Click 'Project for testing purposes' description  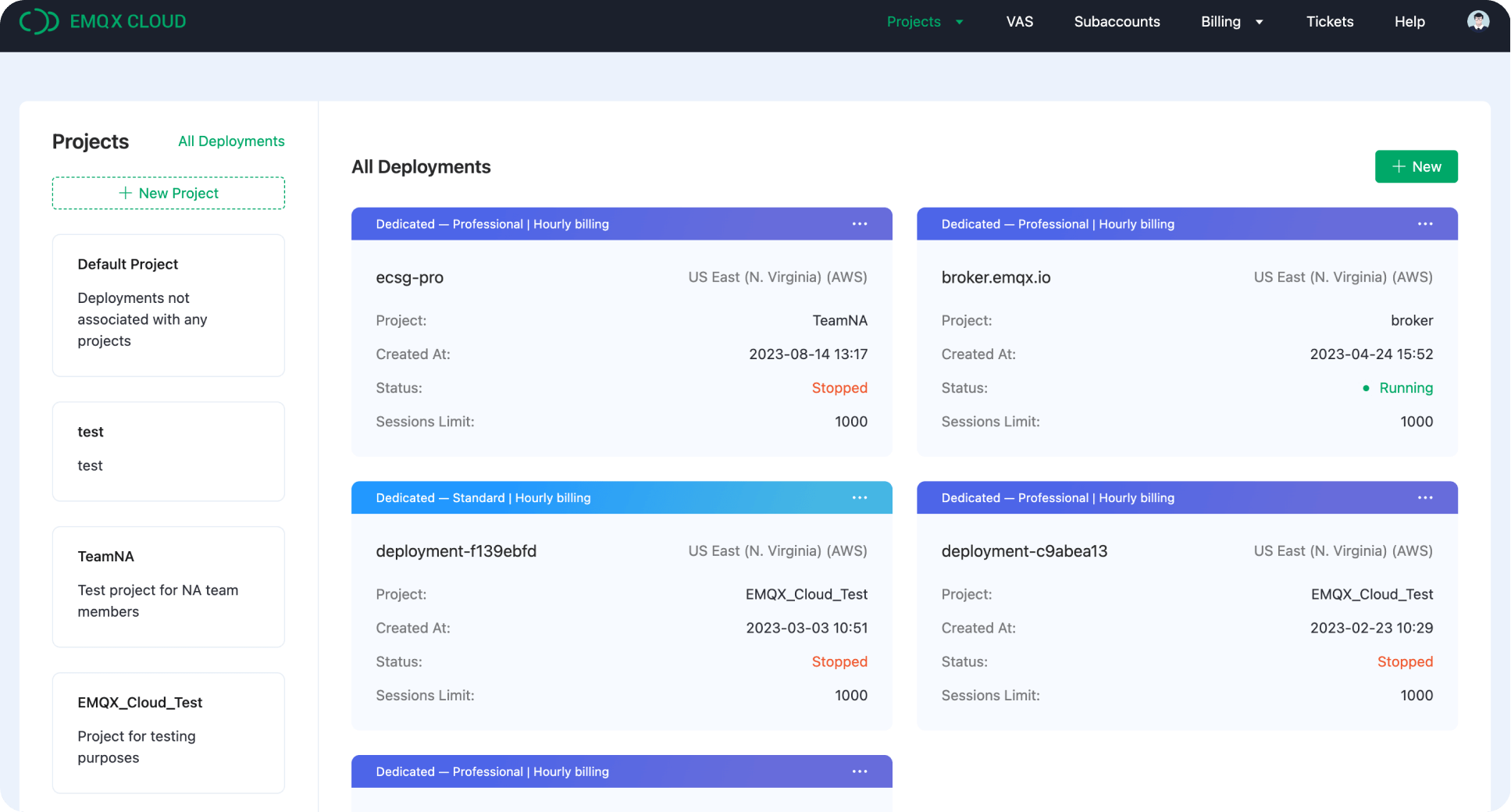(x=137, y=747)
